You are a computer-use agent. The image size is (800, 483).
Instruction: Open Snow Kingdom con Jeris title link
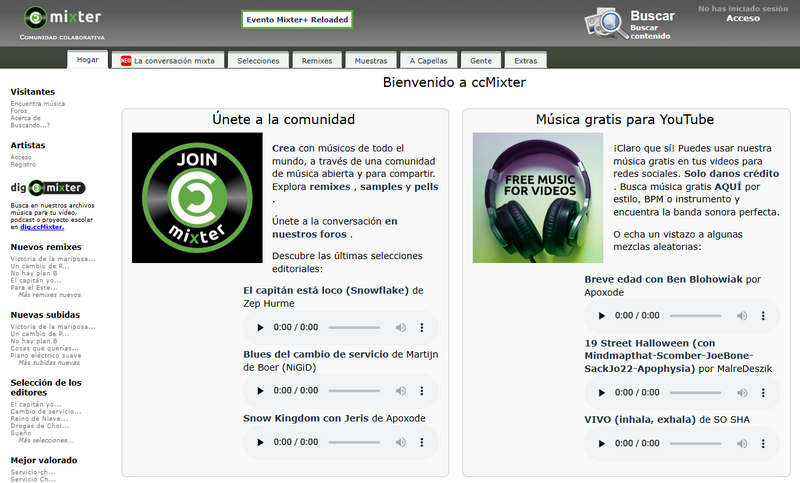click(306, 418)
